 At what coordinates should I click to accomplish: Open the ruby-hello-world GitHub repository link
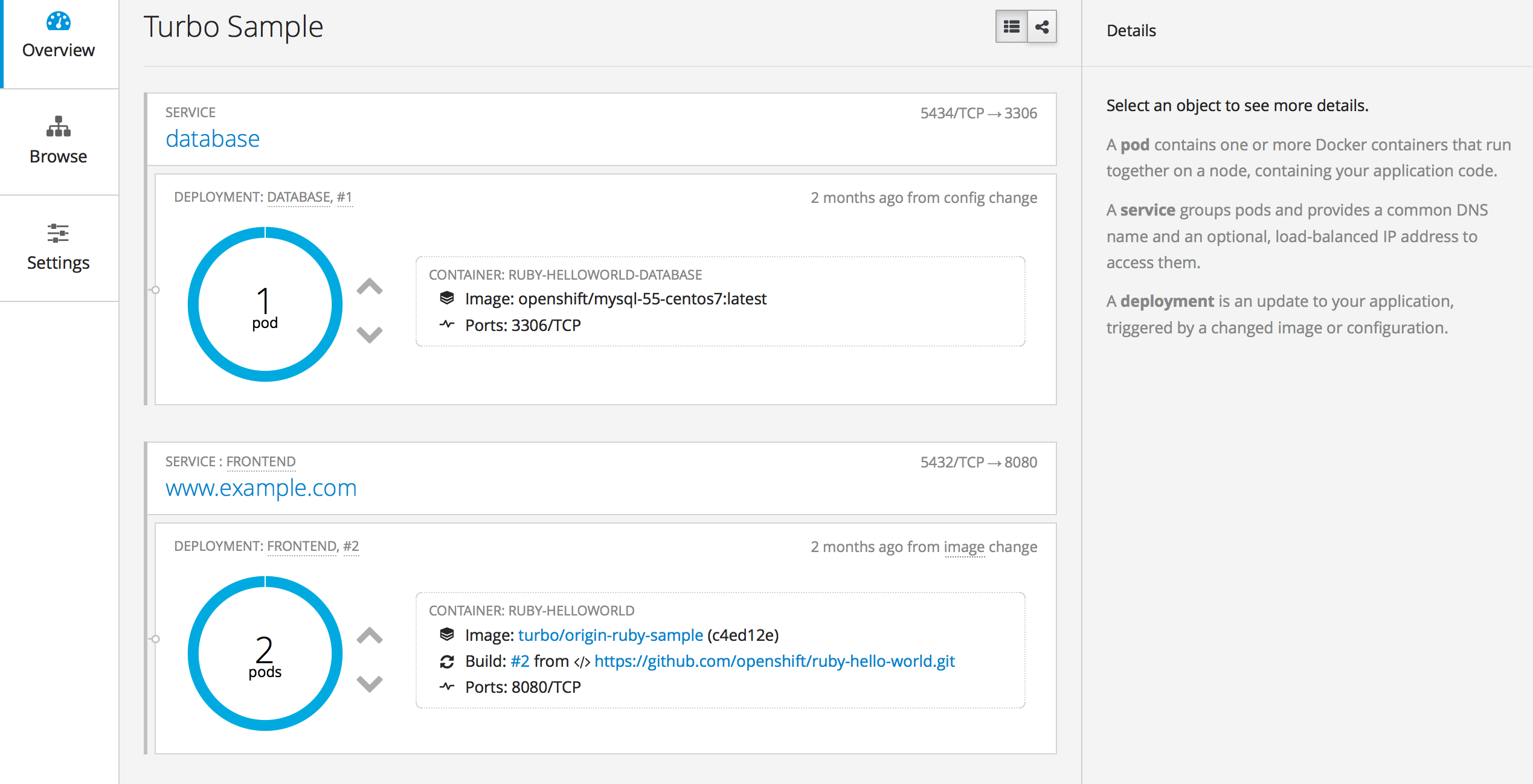click(x=774, y=661)
